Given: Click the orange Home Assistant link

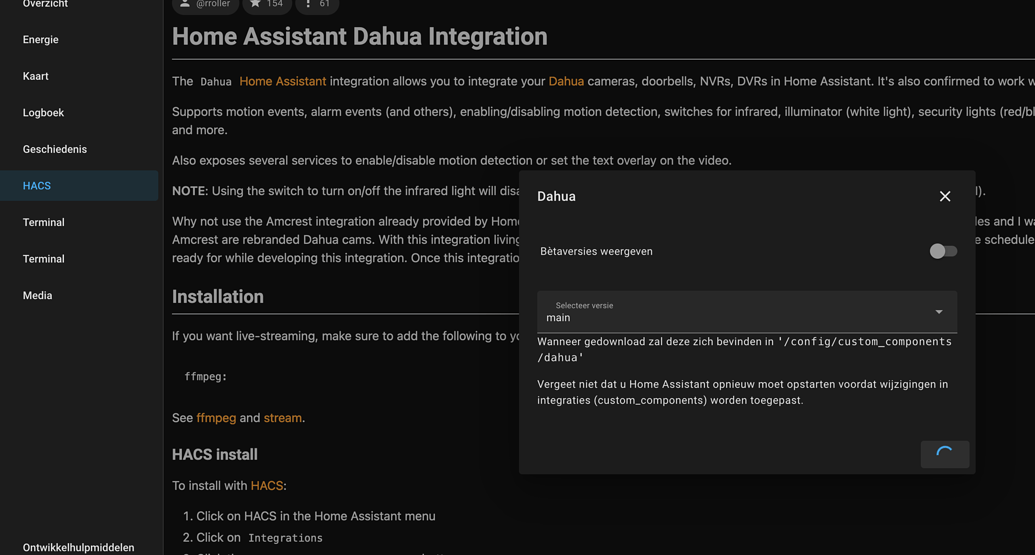Looking at the screenshot, I should [282, 81].
